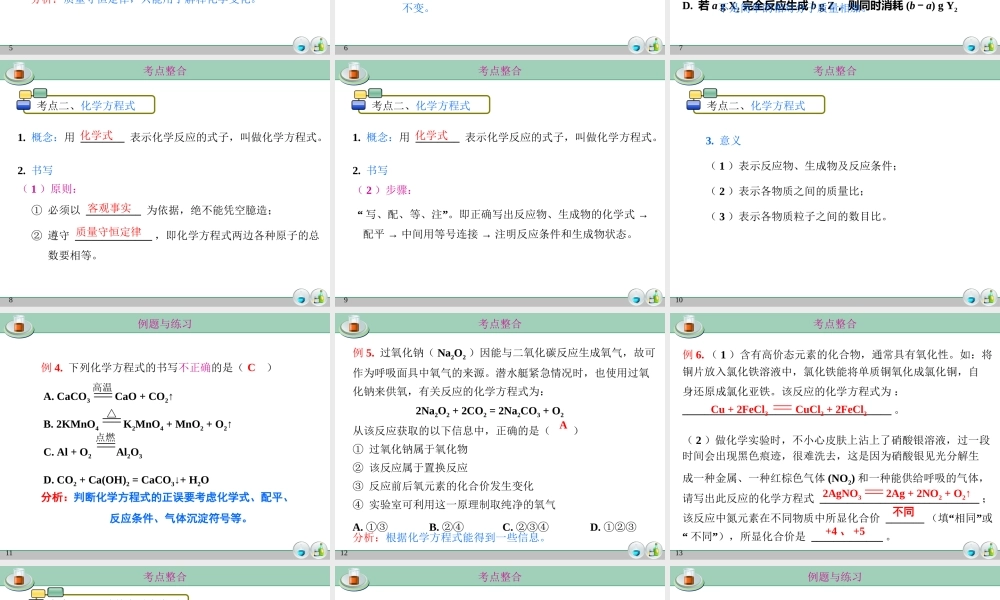Click the 例题与练习 header title on slide 11
Viewport: 1000px width, 600px height.
point(165,324)
